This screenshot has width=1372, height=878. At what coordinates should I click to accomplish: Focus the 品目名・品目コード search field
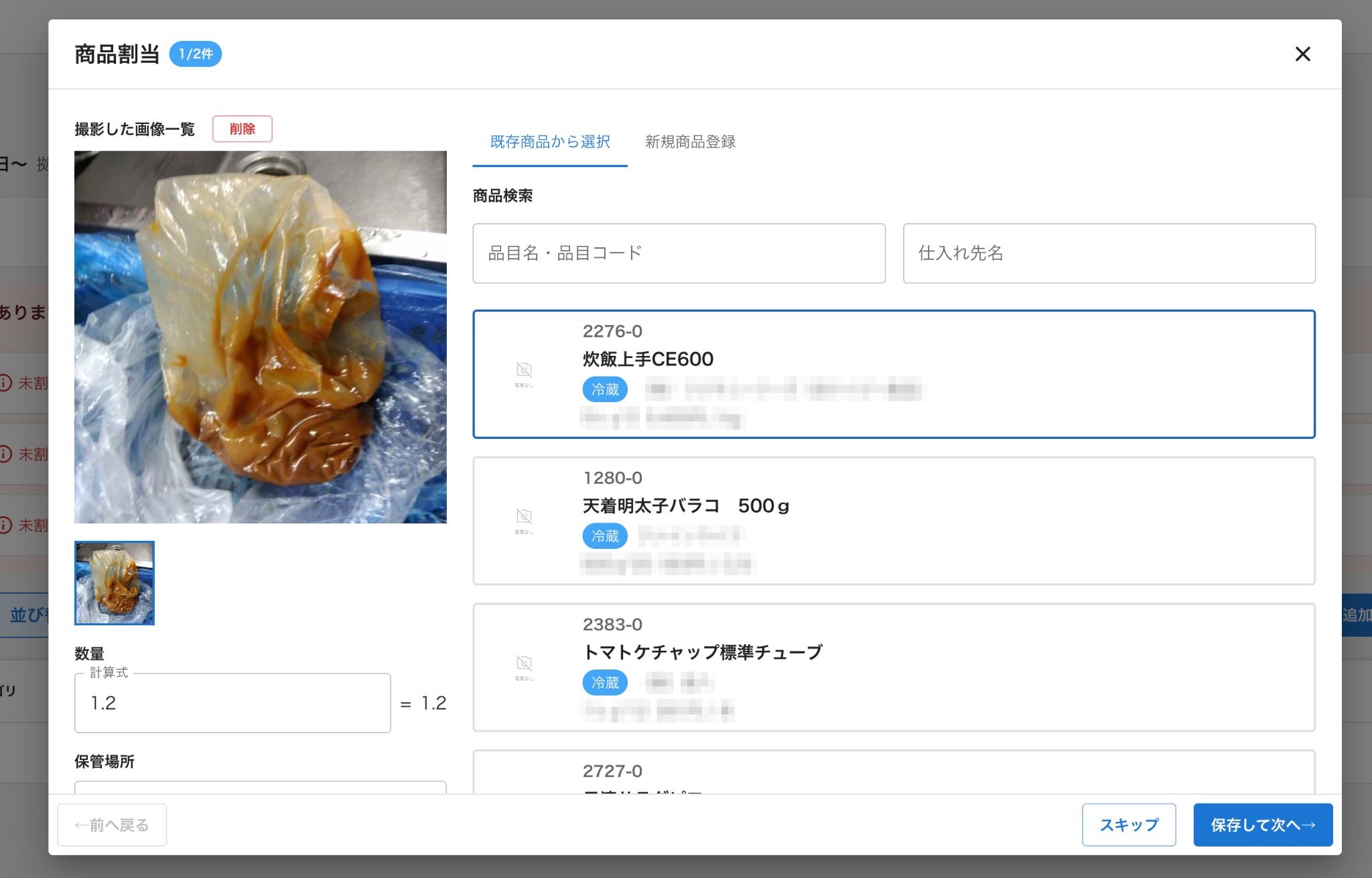(679, 253)
